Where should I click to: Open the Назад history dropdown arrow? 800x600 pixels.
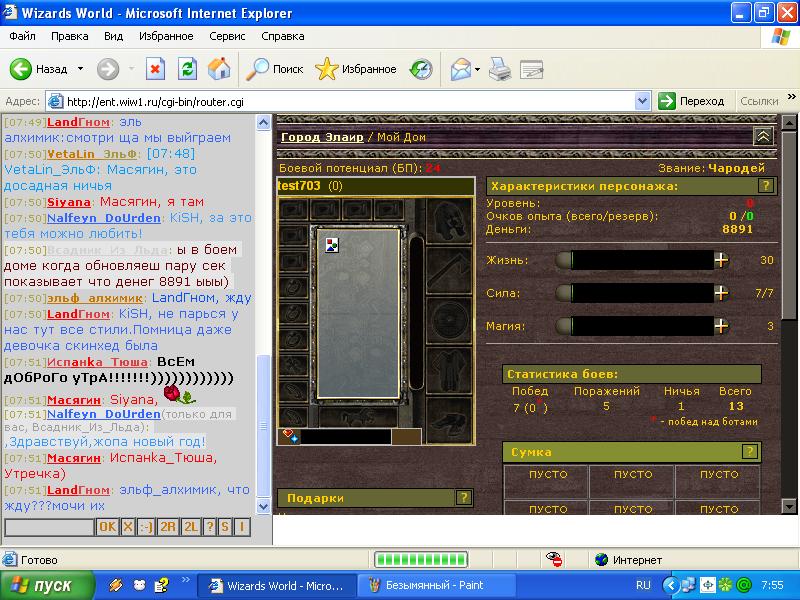pos(81,69)
